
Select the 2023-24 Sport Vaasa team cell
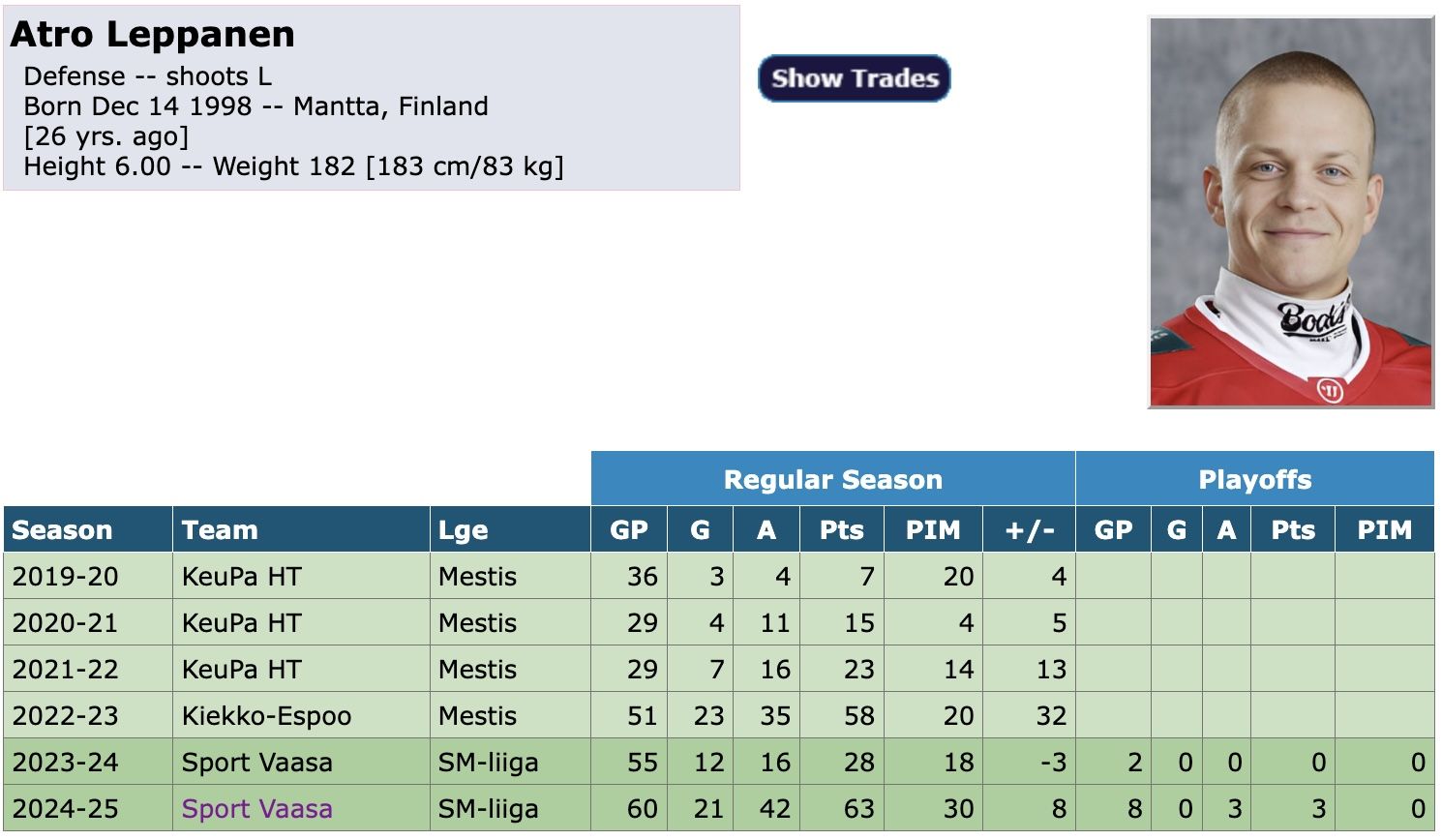[x=256, y=763]
